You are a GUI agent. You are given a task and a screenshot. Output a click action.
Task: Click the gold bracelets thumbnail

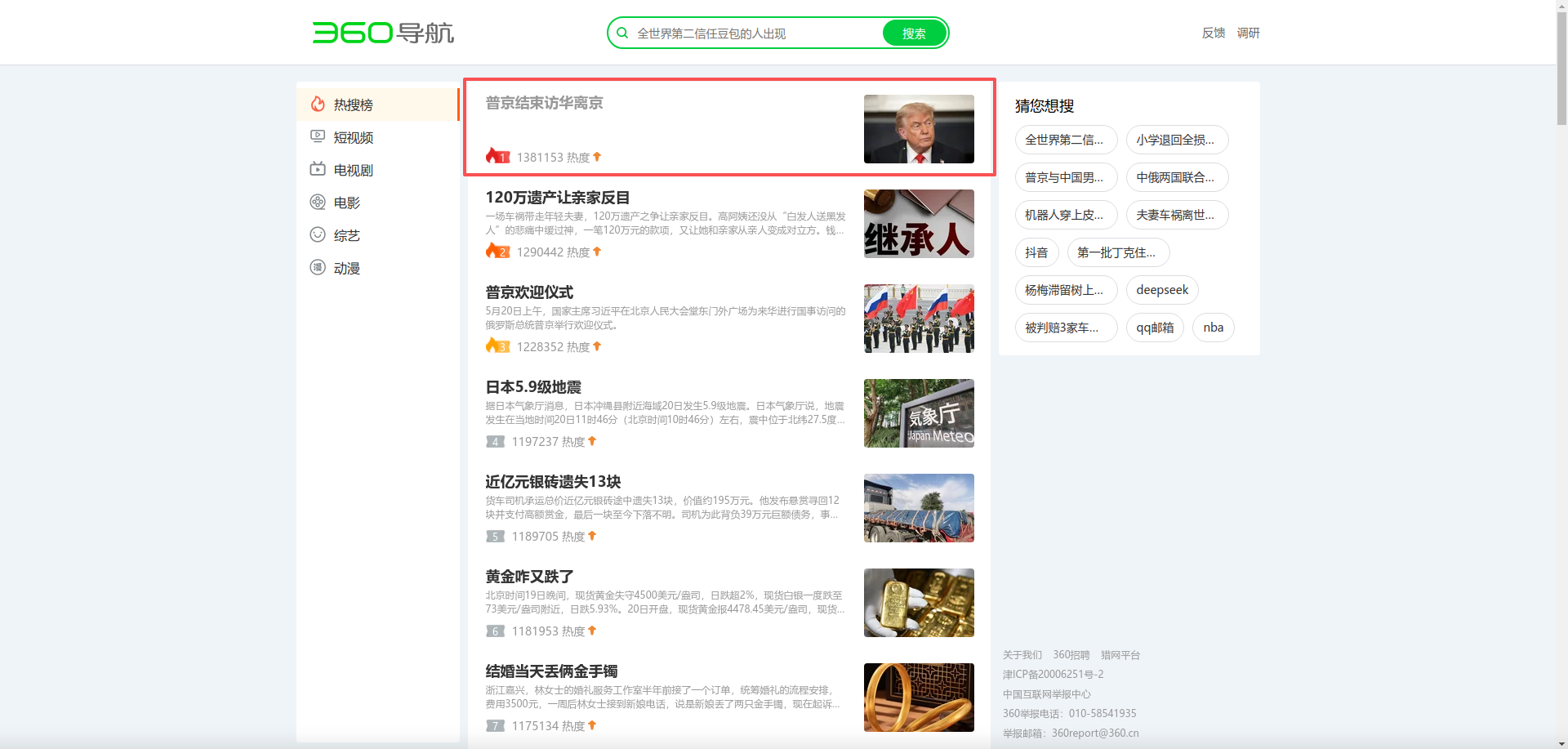919,698
